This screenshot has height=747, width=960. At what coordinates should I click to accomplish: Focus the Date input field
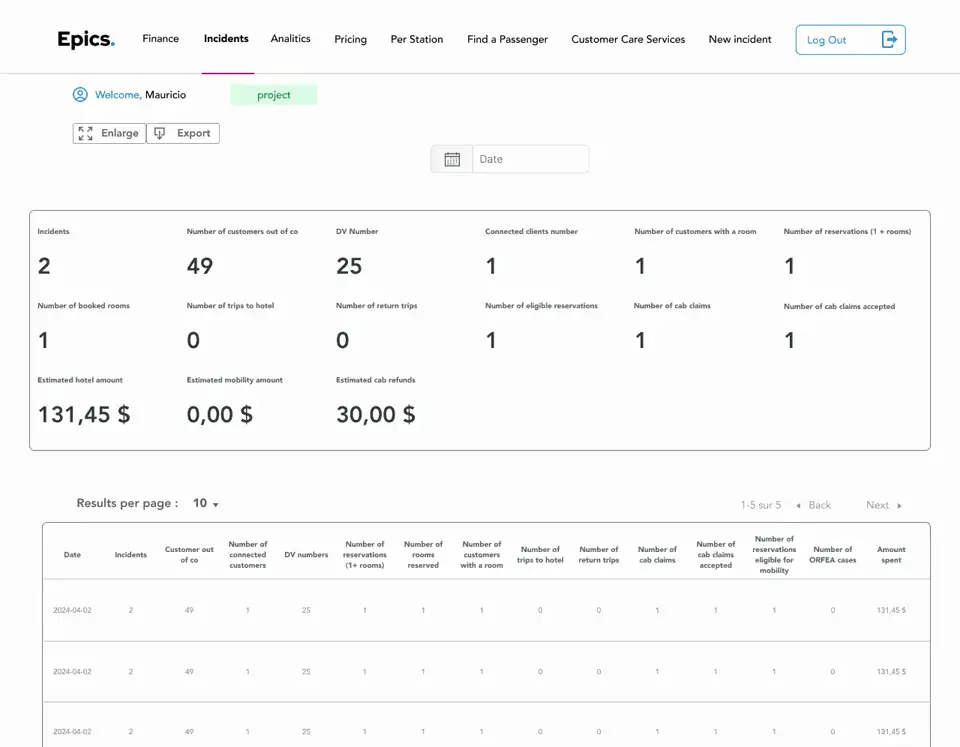point(530,159)
